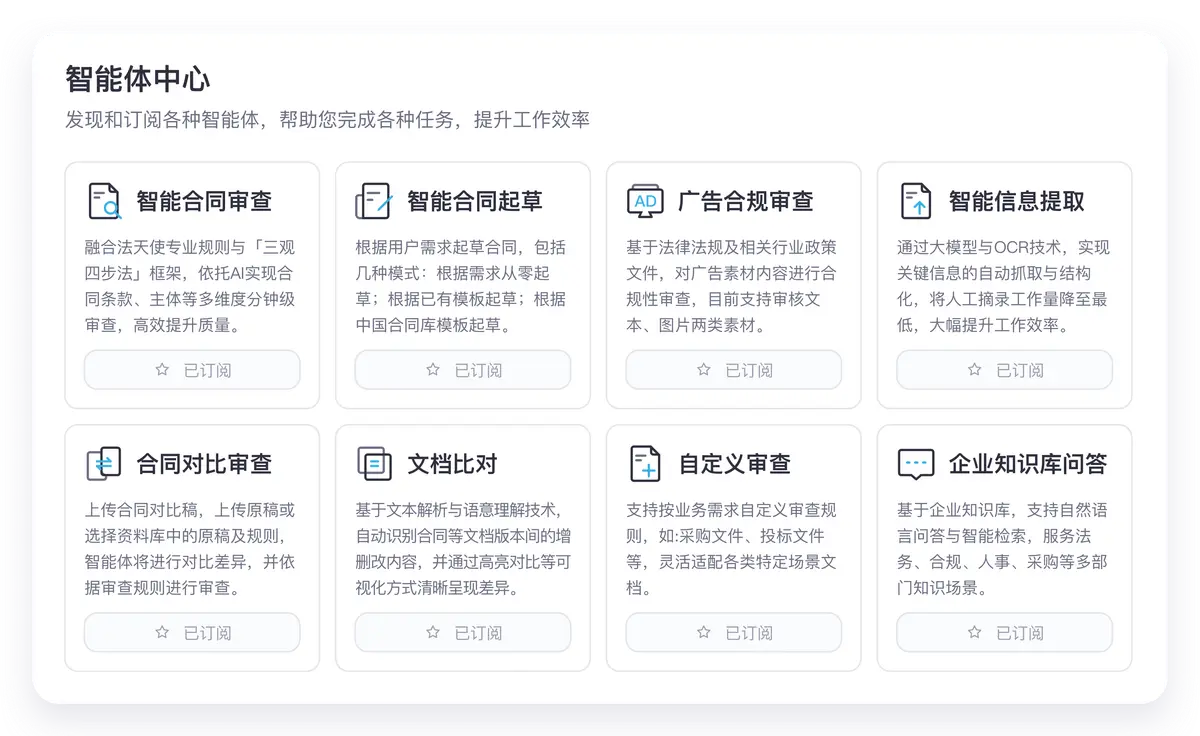Click the 智能合同审查 document-search icon
The height and width of the screenshot is (736, 1200).
coord(104,201)
